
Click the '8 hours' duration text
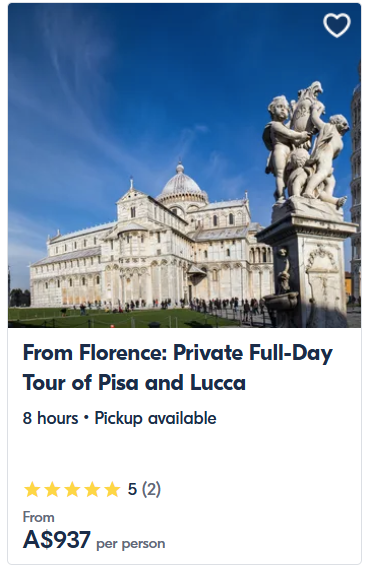point(51,418)
